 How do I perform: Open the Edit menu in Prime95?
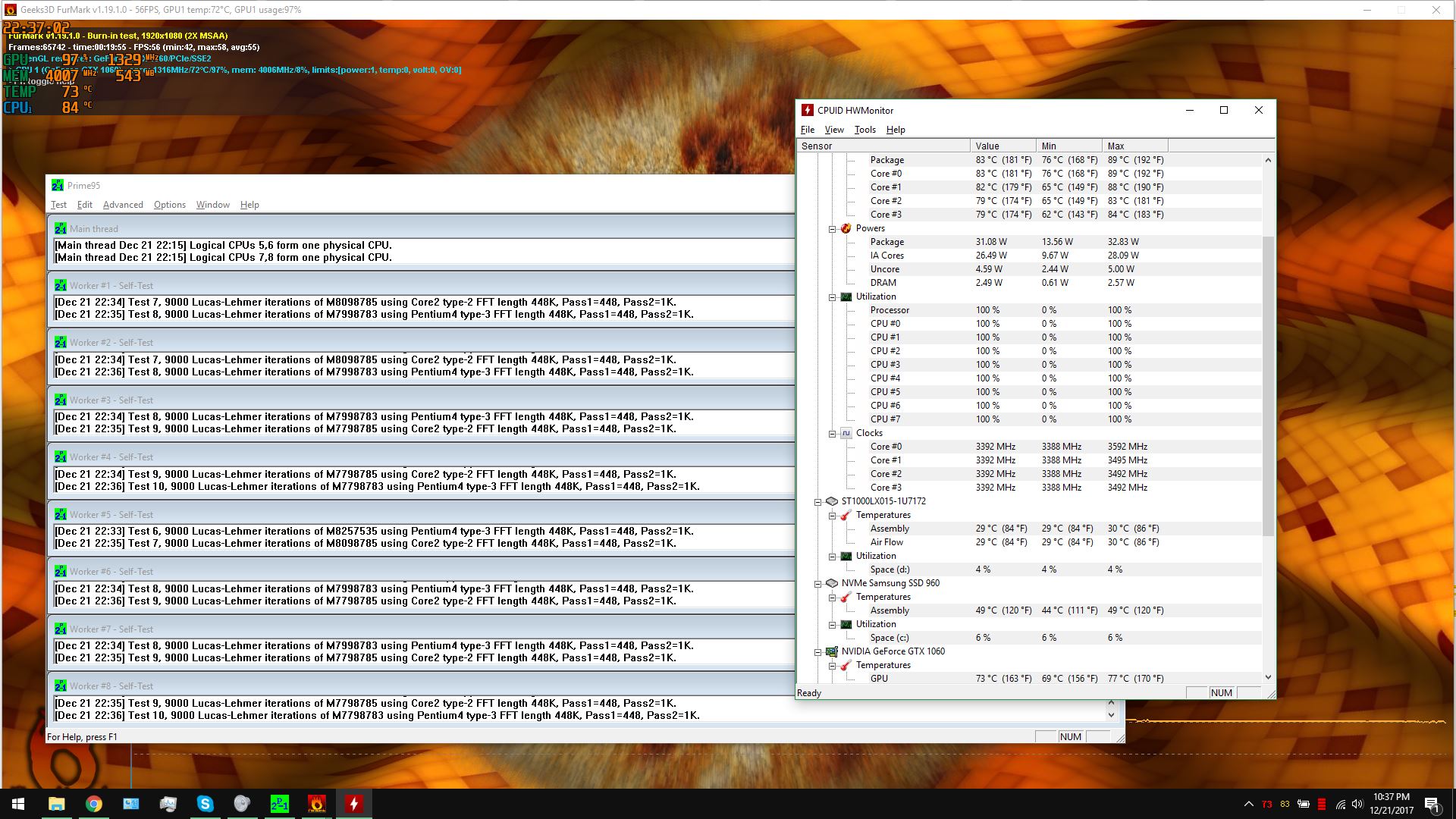tap(85, 205)
